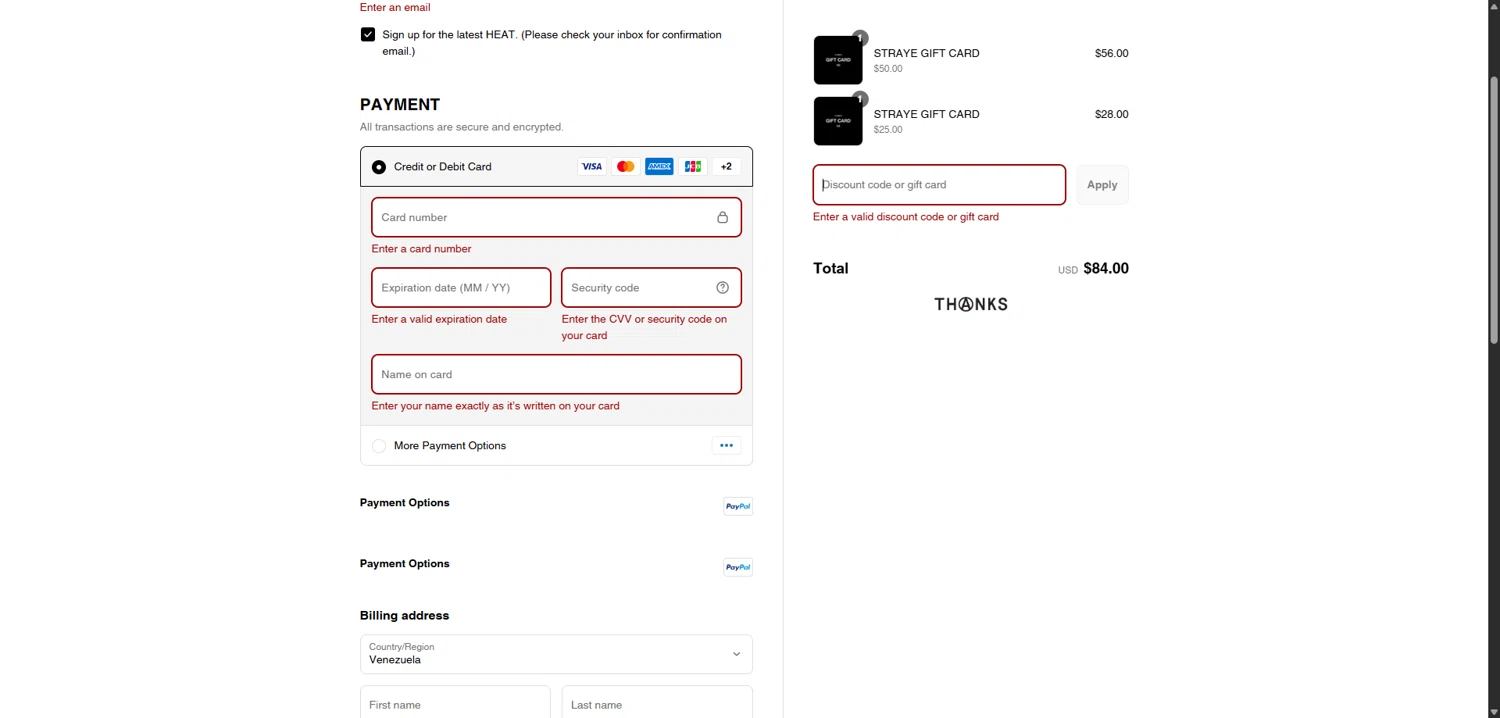
Task: Uncheck the Sign up for latest HEAT checkbox
Action: [x=368, y=35]
